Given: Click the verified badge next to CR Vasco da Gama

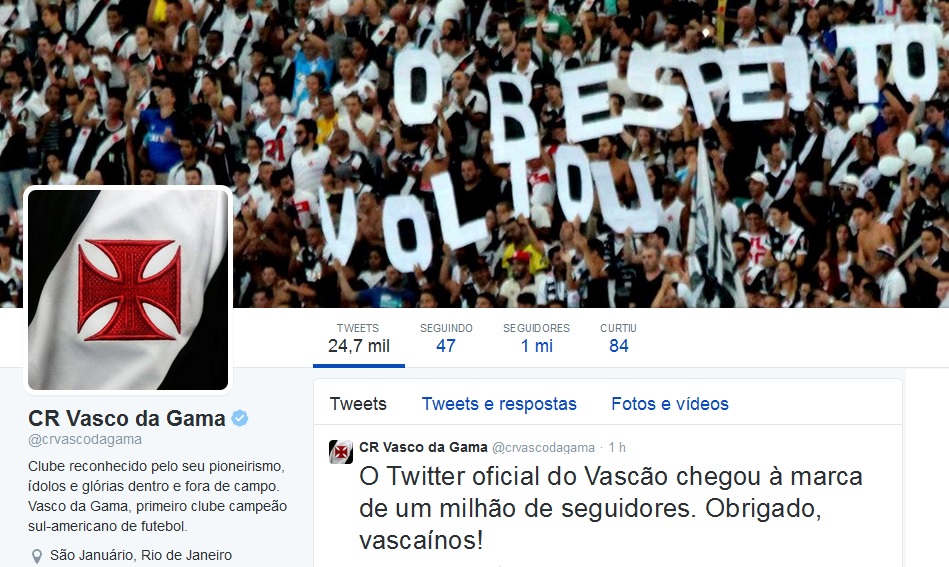Looking at the screenshot, I should click(x=240, y=418).
